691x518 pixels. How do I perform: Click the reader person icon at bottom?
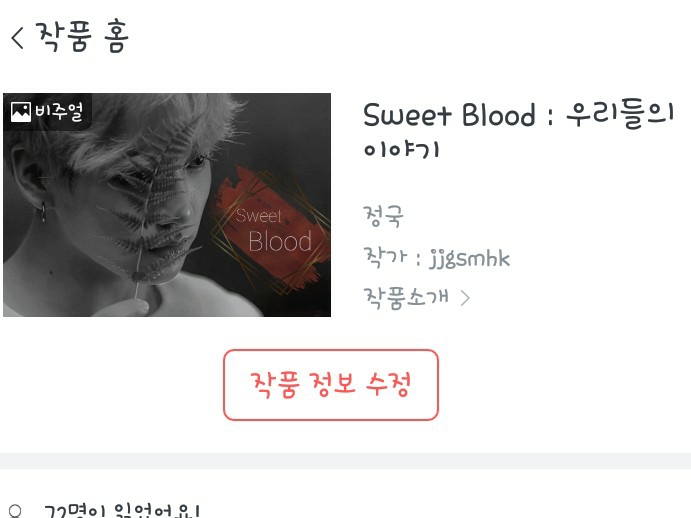(15, 512)
